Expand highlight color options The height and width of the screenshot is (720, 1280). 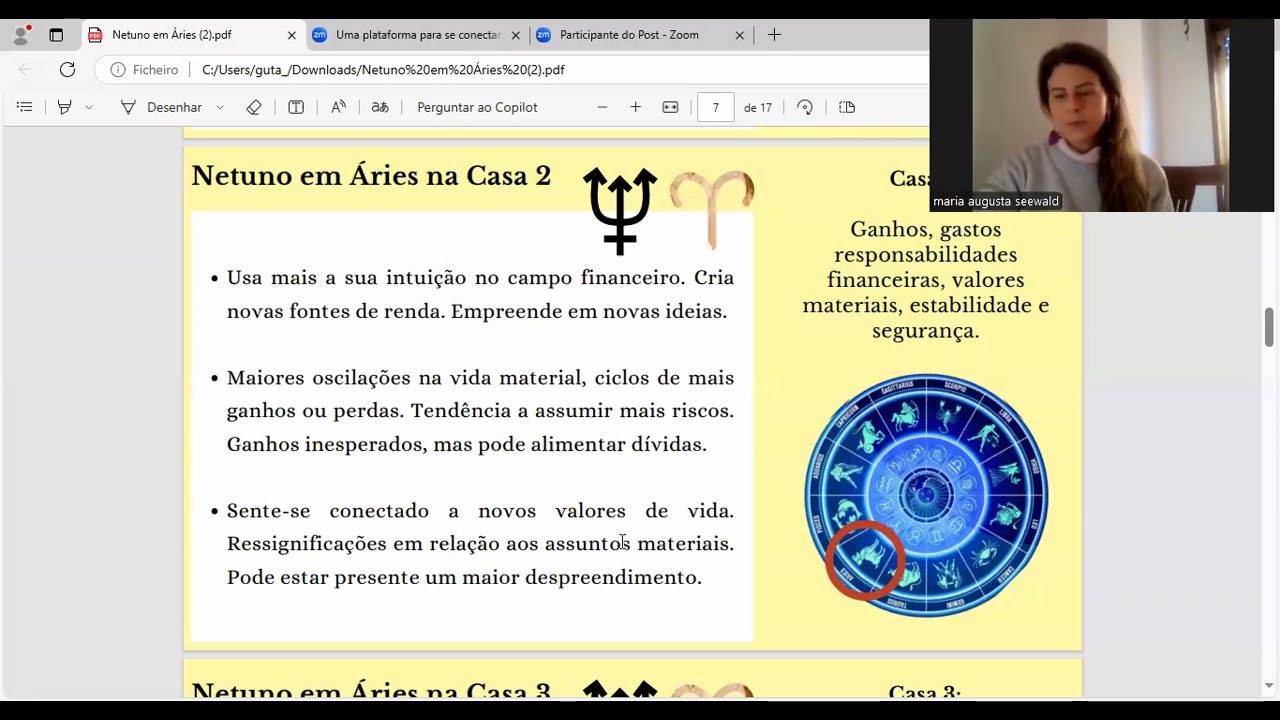coord(89,107)
